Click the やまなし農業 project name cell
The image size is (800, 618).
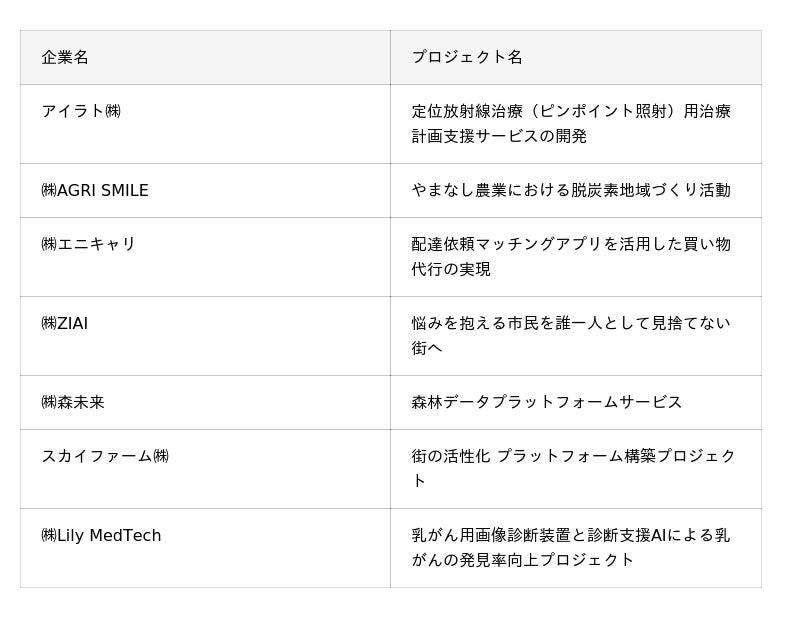pyautogui.click(x=571, y=190)
